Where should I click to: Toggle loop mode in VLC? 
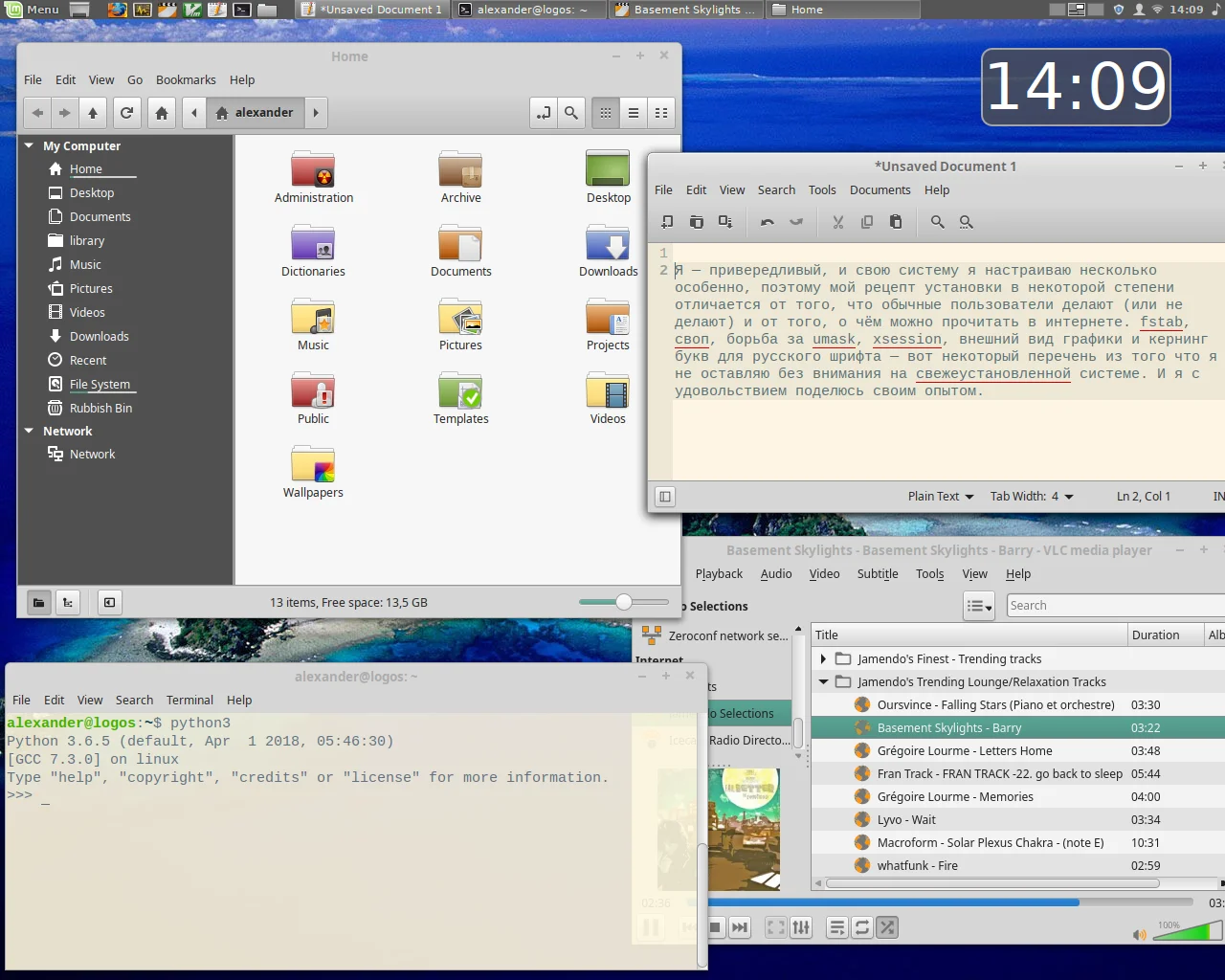click(x=862, y=927)
